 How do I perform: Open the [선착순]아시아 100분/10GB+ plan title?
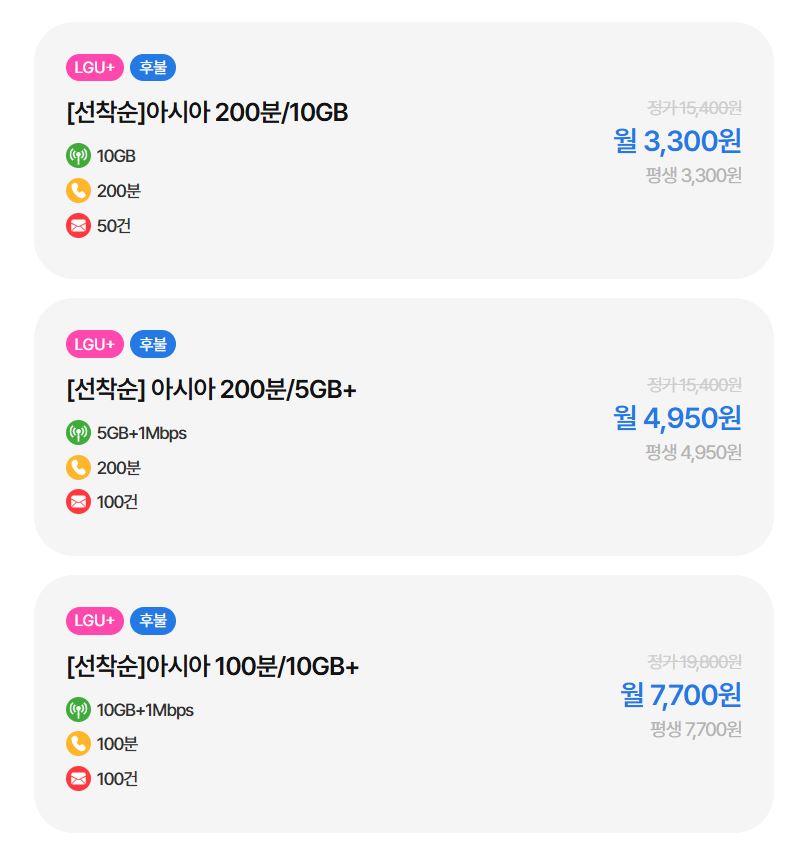point(212,667)
